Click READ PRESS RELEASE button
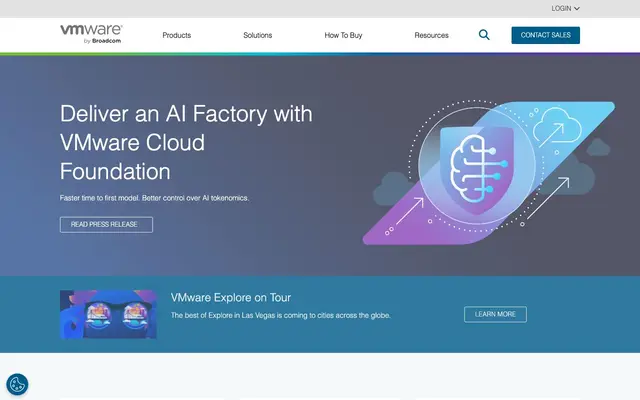640x400 pixels. (x=106, y=224)
